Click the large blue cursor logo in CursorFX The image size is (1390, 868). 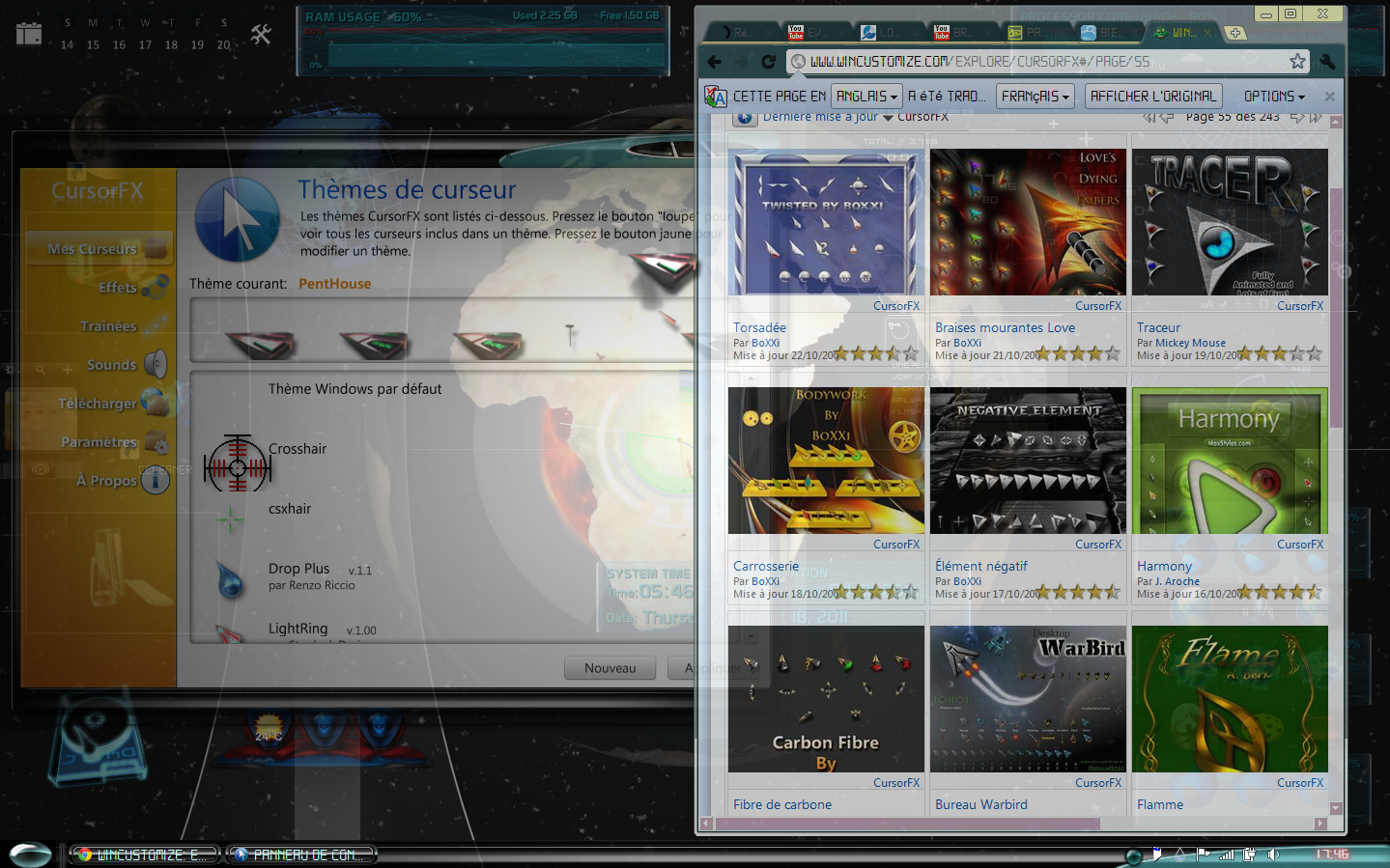(238, 220)
